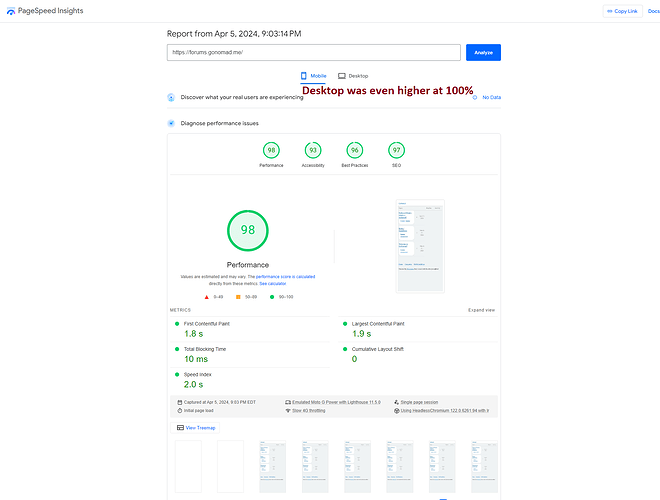This screenshot has height=500, width=660.
Task: Open the performance score is calculated link
Action: coord(285,277)
